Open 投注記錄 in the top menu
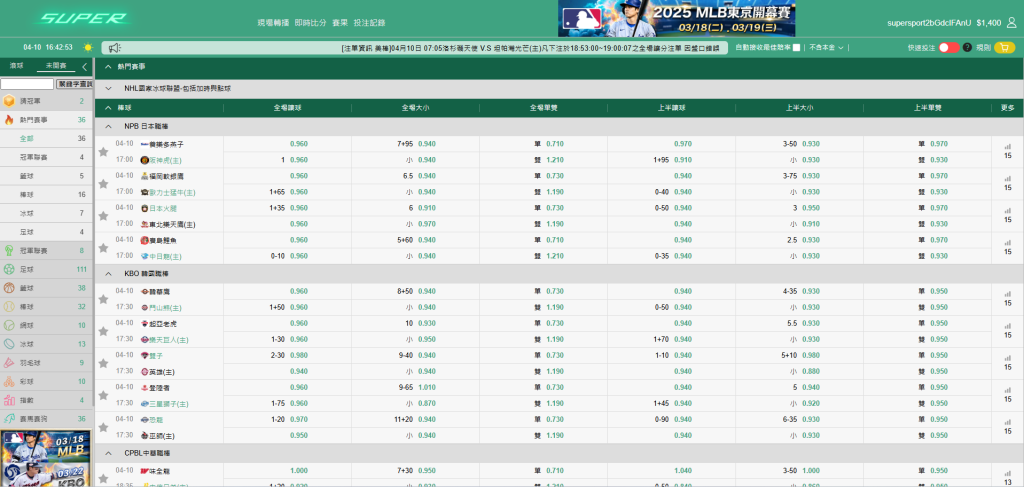 point(370,23)
